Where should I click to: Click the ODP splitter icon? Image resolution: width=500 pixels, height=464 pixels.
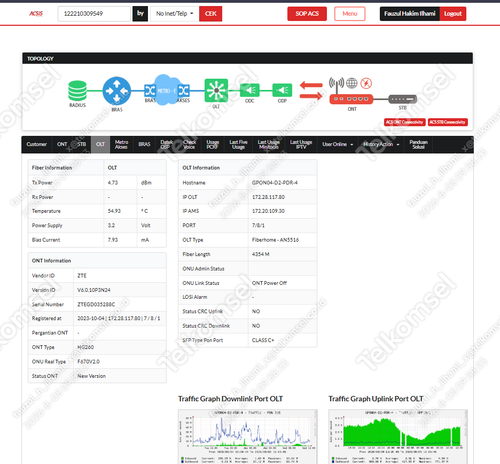pos(282,90)
